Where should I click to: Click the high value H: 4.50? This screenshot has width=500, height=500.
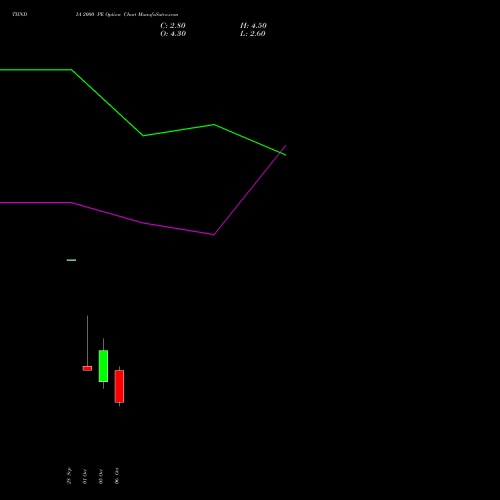click(x=253, y=26)
